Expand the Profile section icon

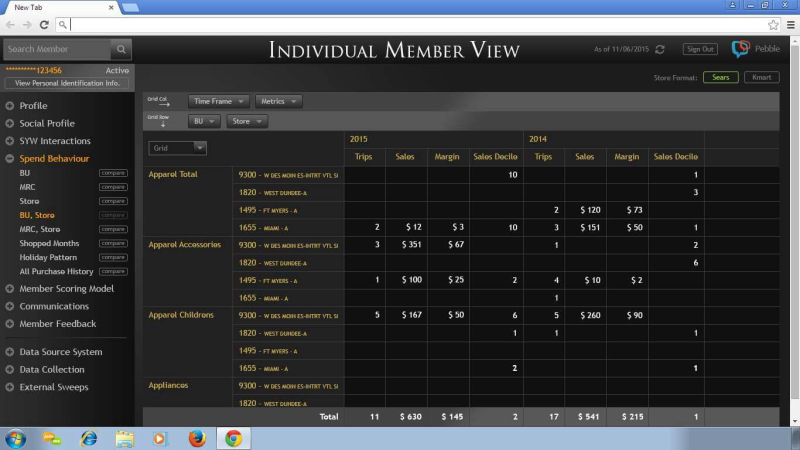10,106
